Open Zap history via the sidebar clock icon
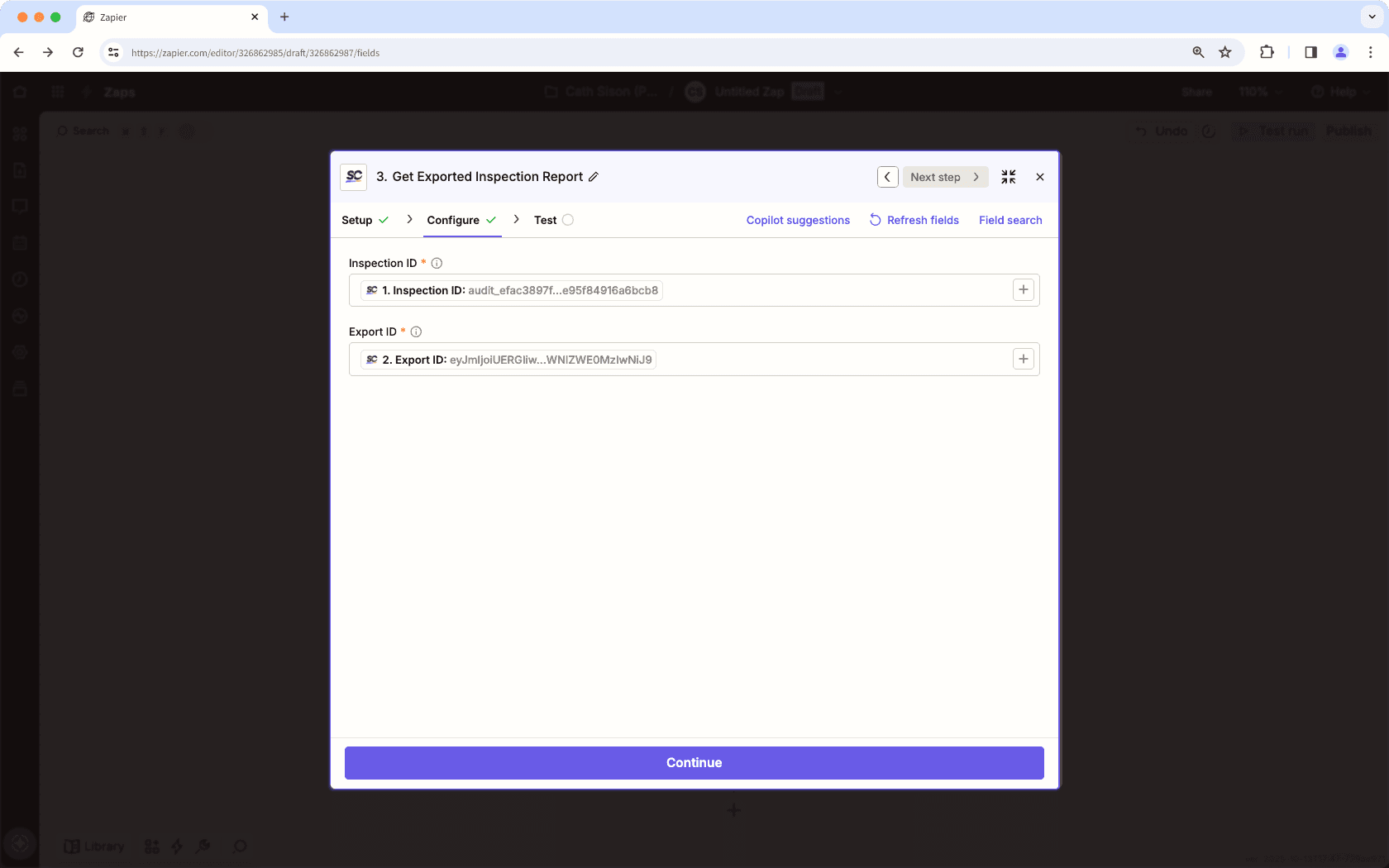This screenshot has height=868, width=1389. (20, 279)
